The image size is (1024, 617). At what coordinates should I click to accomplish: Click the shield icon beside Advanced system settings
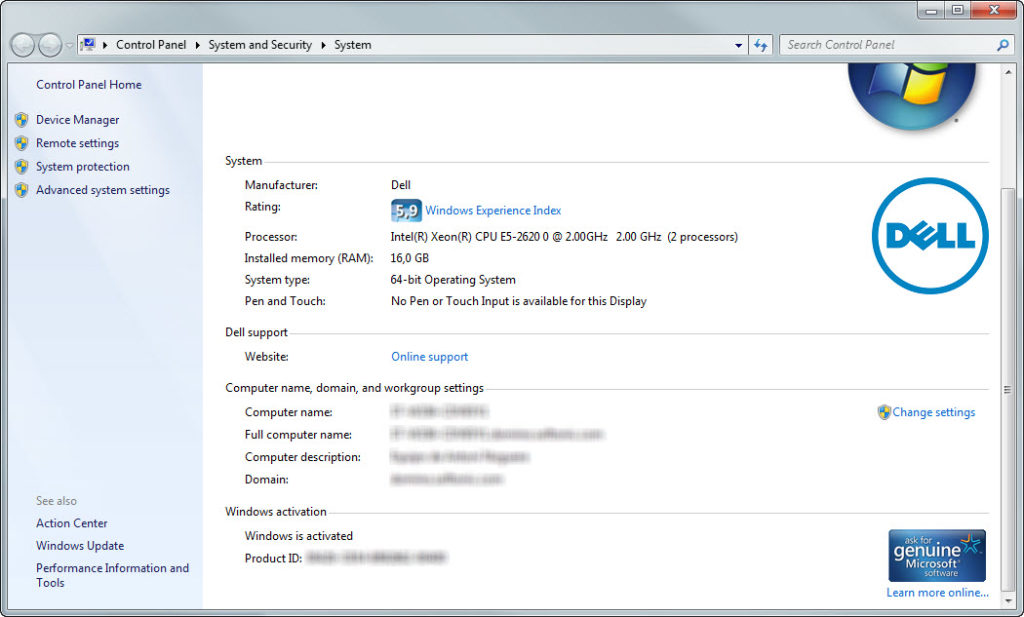pos(21,190)
